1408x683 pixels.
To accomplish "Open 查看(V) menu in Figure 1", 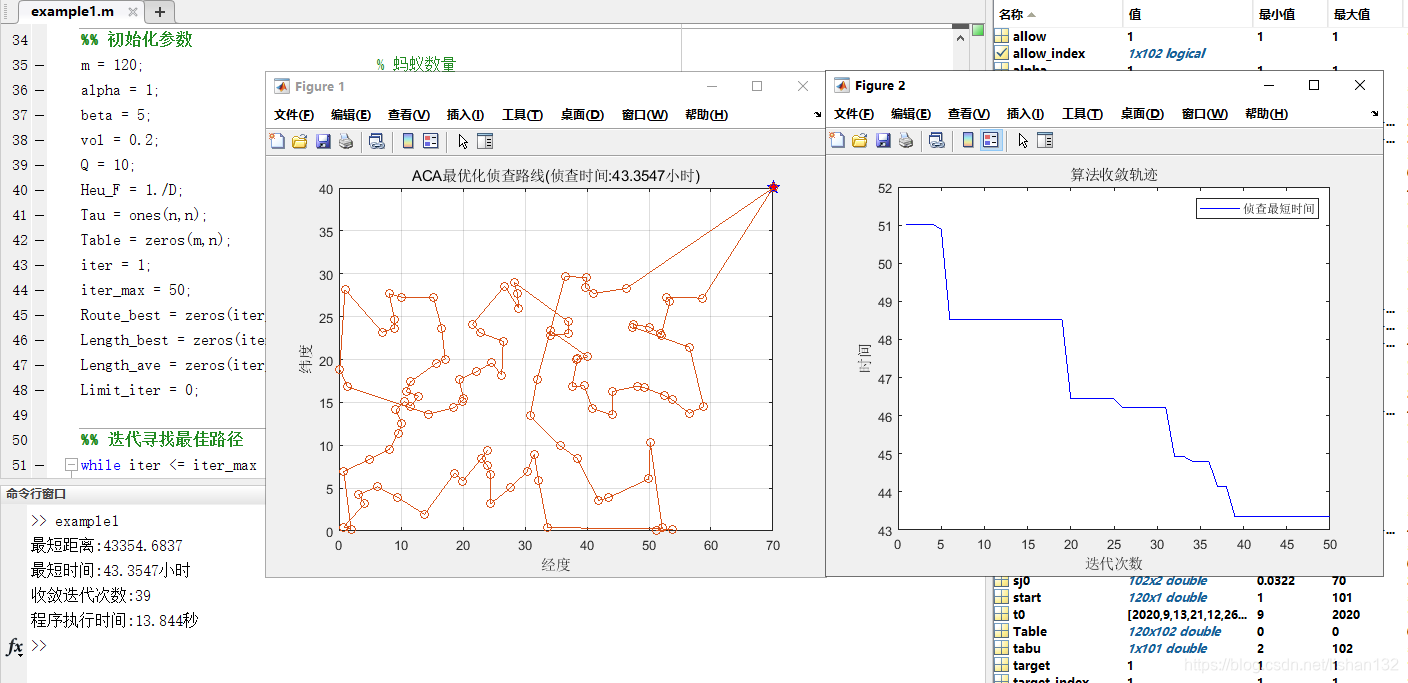I will 409,115.
